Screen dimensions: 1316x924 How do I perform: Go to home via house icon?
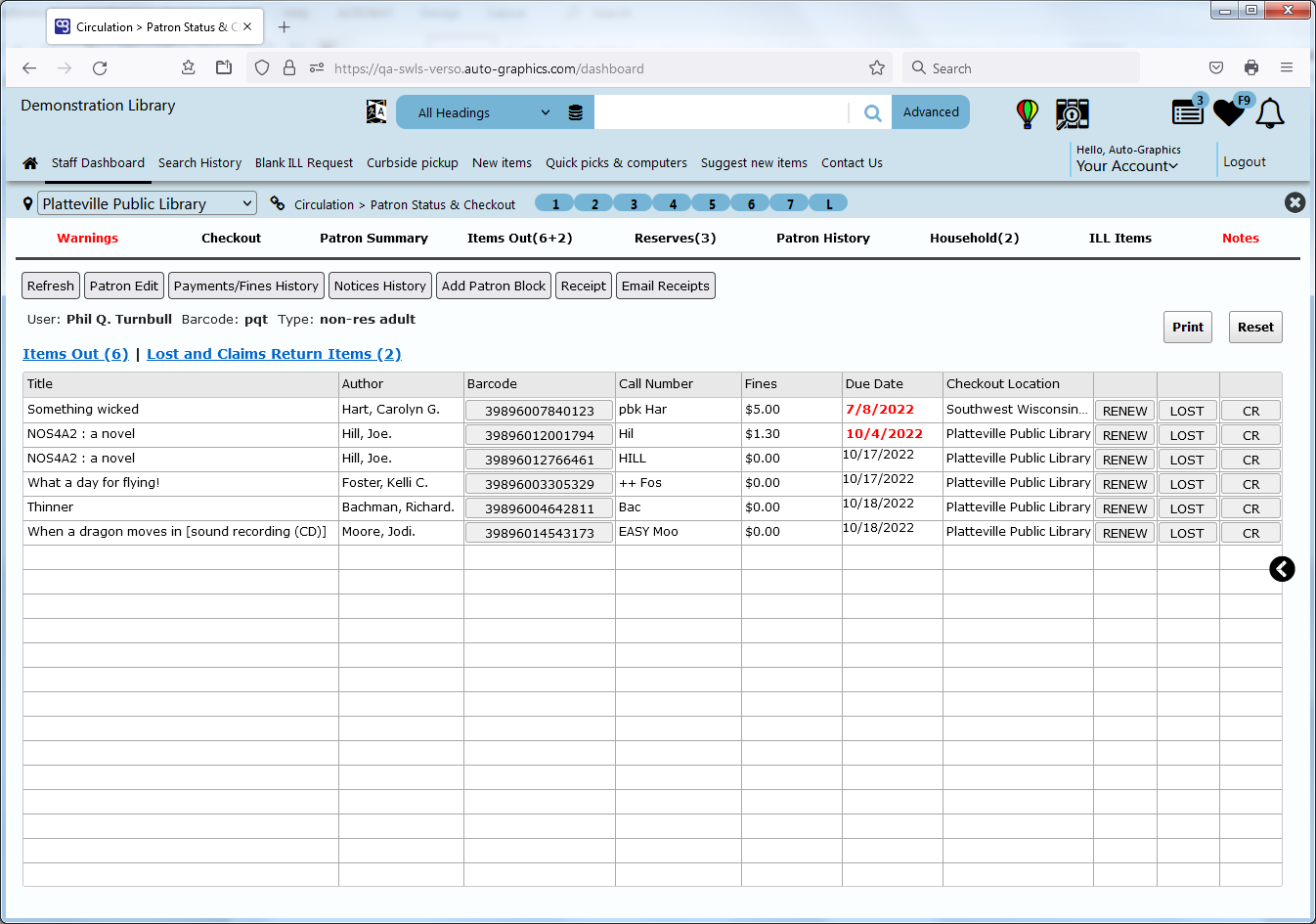pos(30,163)
